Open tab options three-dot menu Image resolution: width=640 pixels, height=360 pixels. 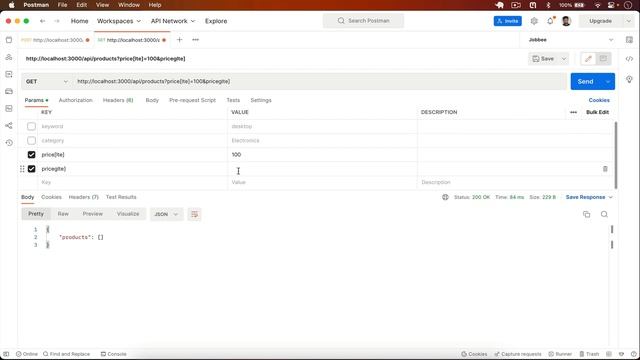[x=196, y=40]
